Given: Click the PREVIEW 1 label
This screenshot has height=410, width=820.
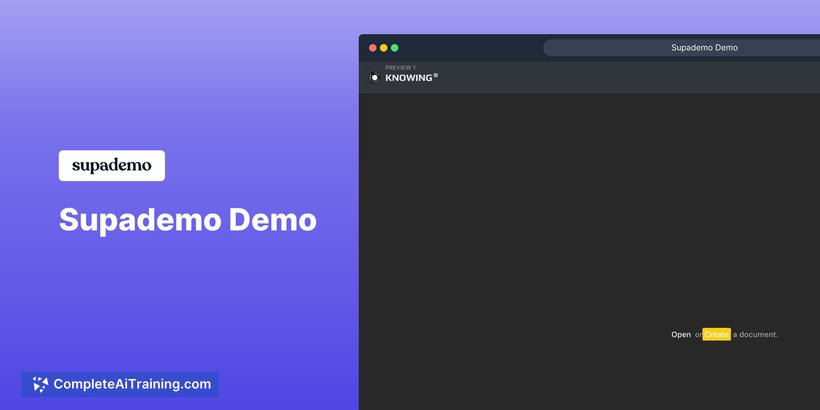Looking at the screenshot, I should [401, 67].
